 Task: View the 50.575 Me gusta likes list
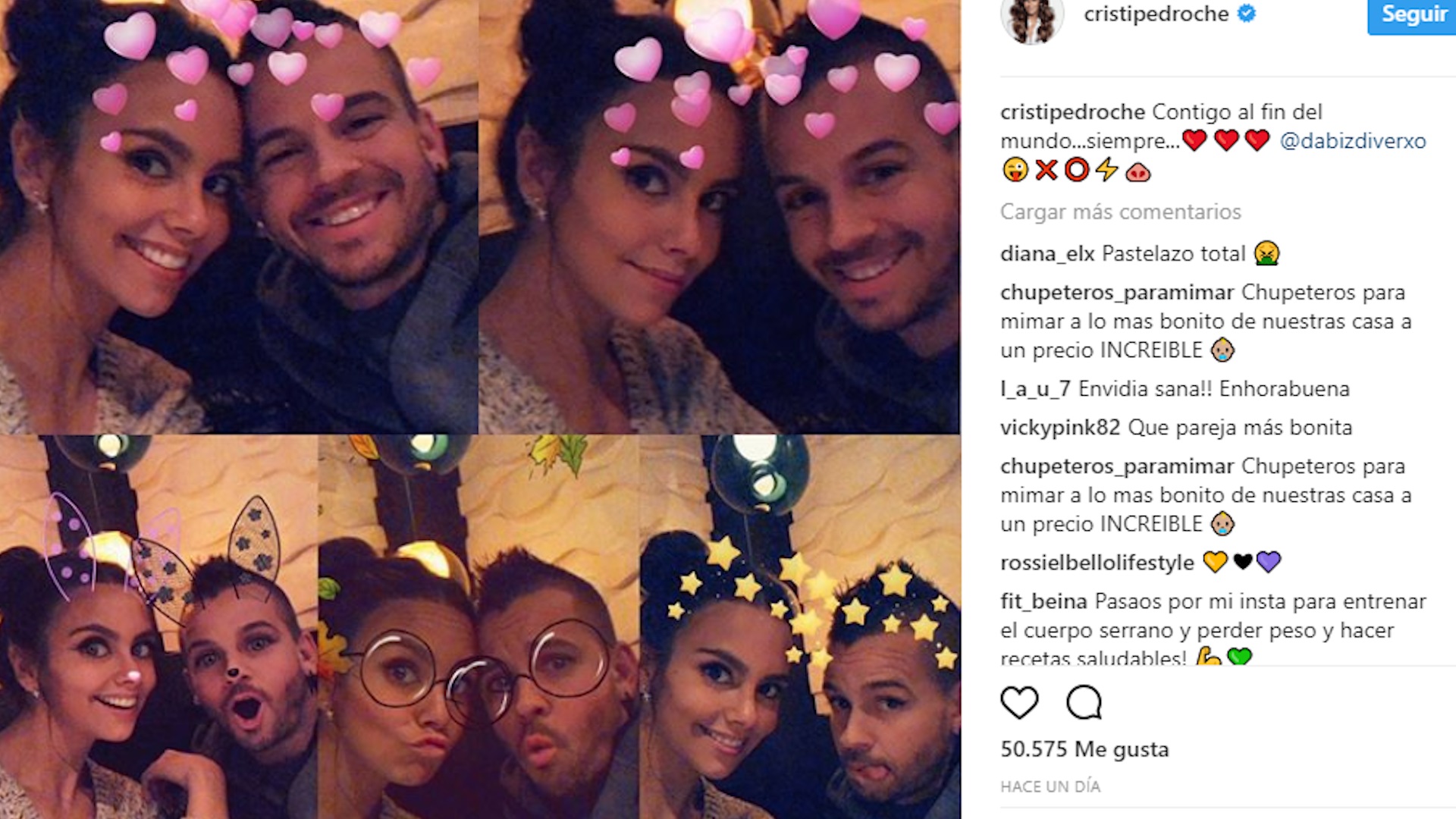tap(1084, 749)
